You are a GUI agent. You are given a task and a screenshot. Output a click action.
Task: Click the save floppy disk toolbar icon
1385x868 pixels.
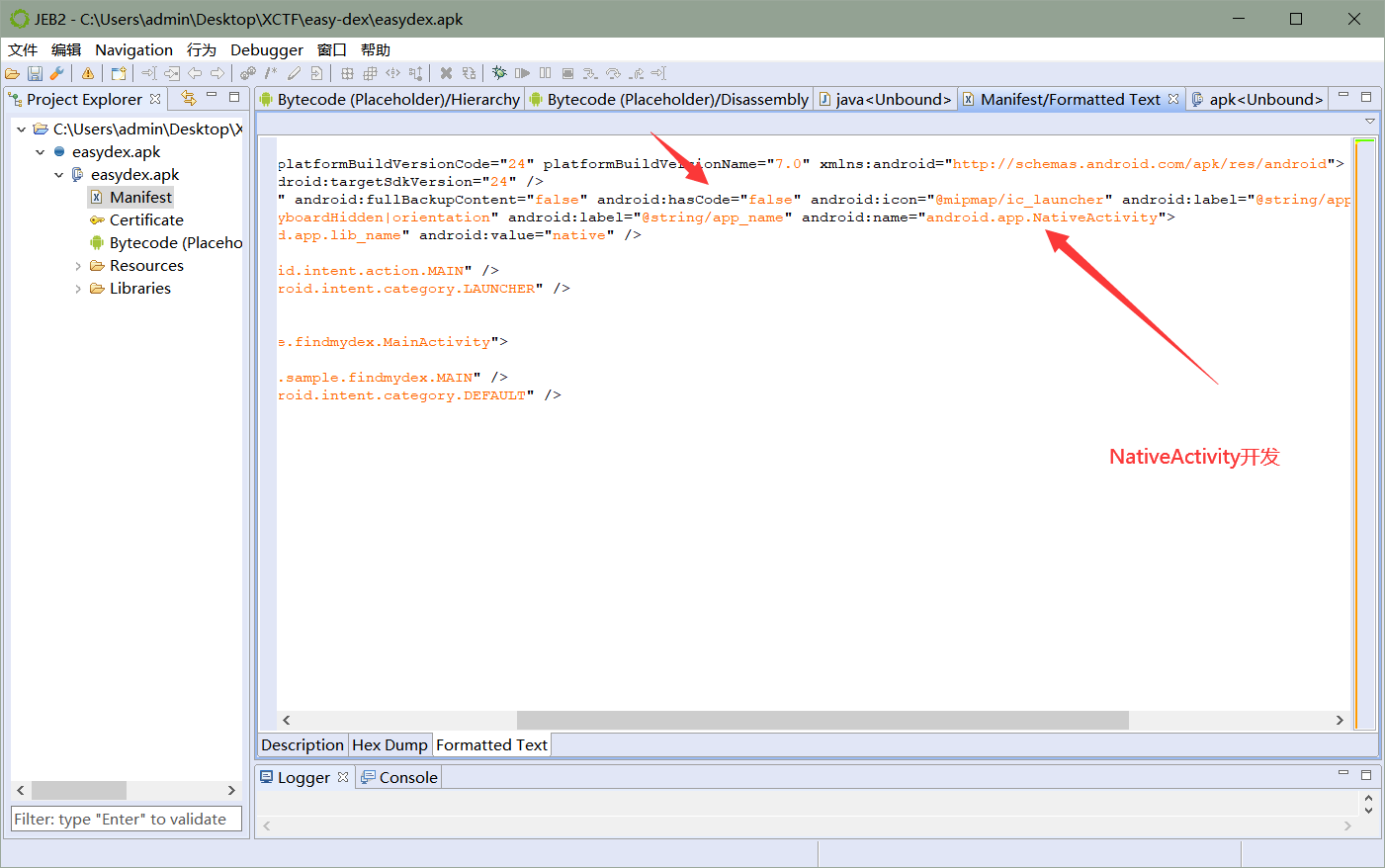pos(35,73)
